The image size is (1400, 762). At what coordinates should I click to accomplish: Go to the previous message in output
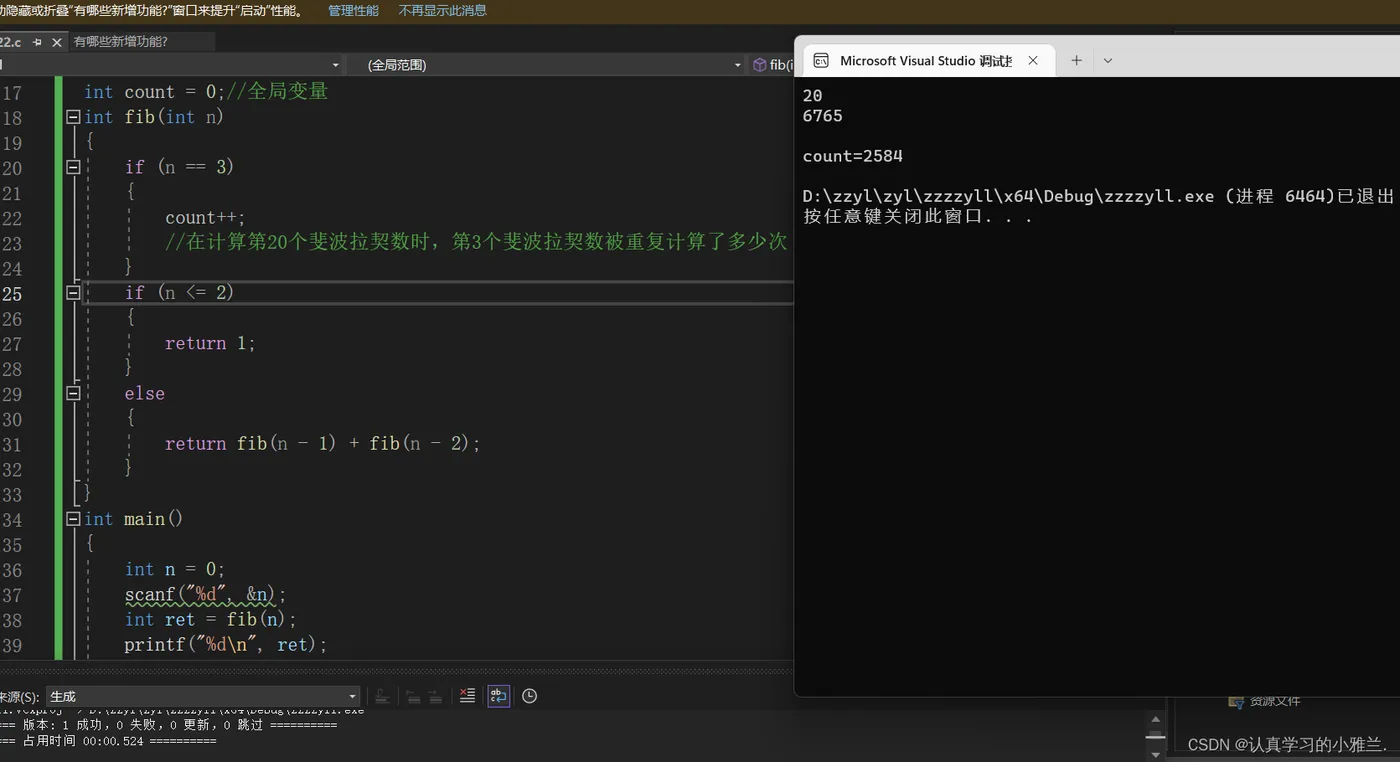(412, 696)
